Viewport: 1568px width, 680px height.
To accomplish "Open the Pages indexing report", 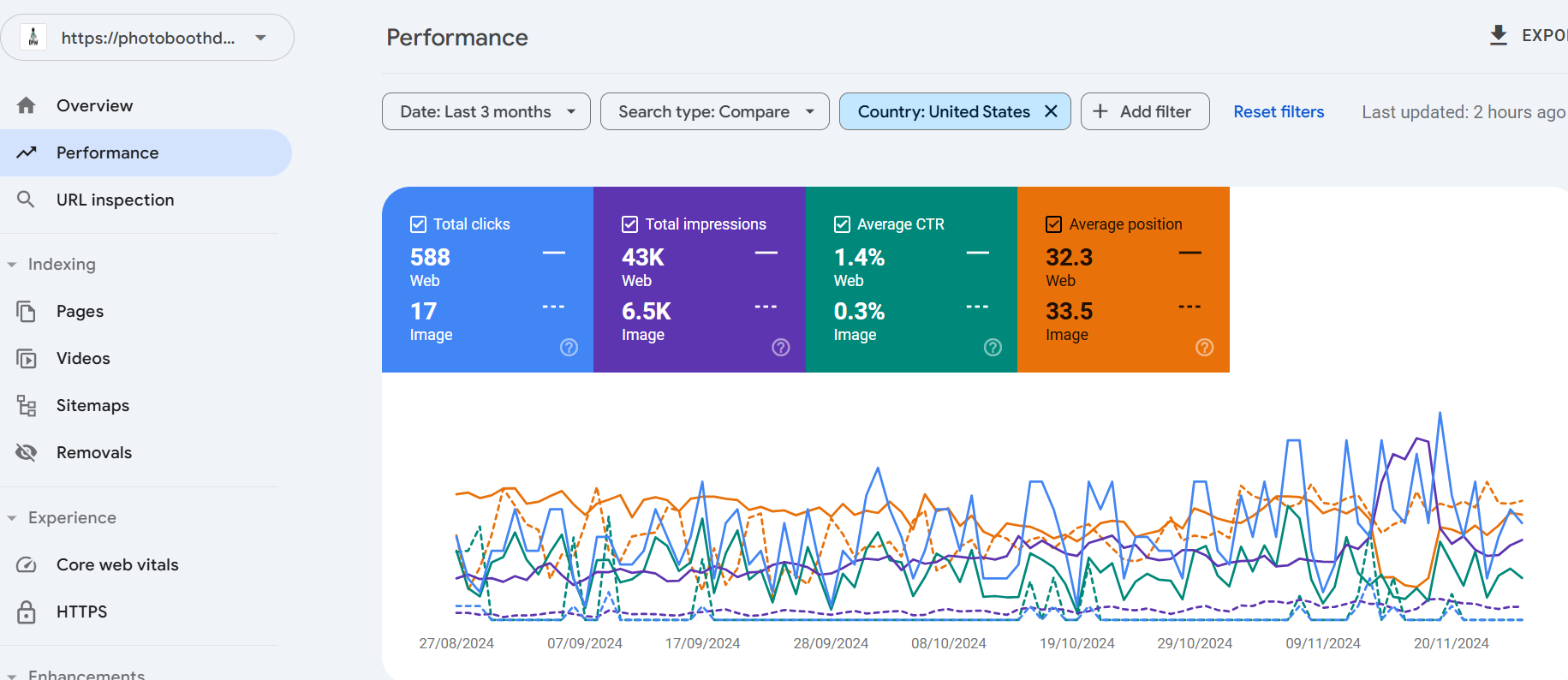I will [x=146, y=311].
